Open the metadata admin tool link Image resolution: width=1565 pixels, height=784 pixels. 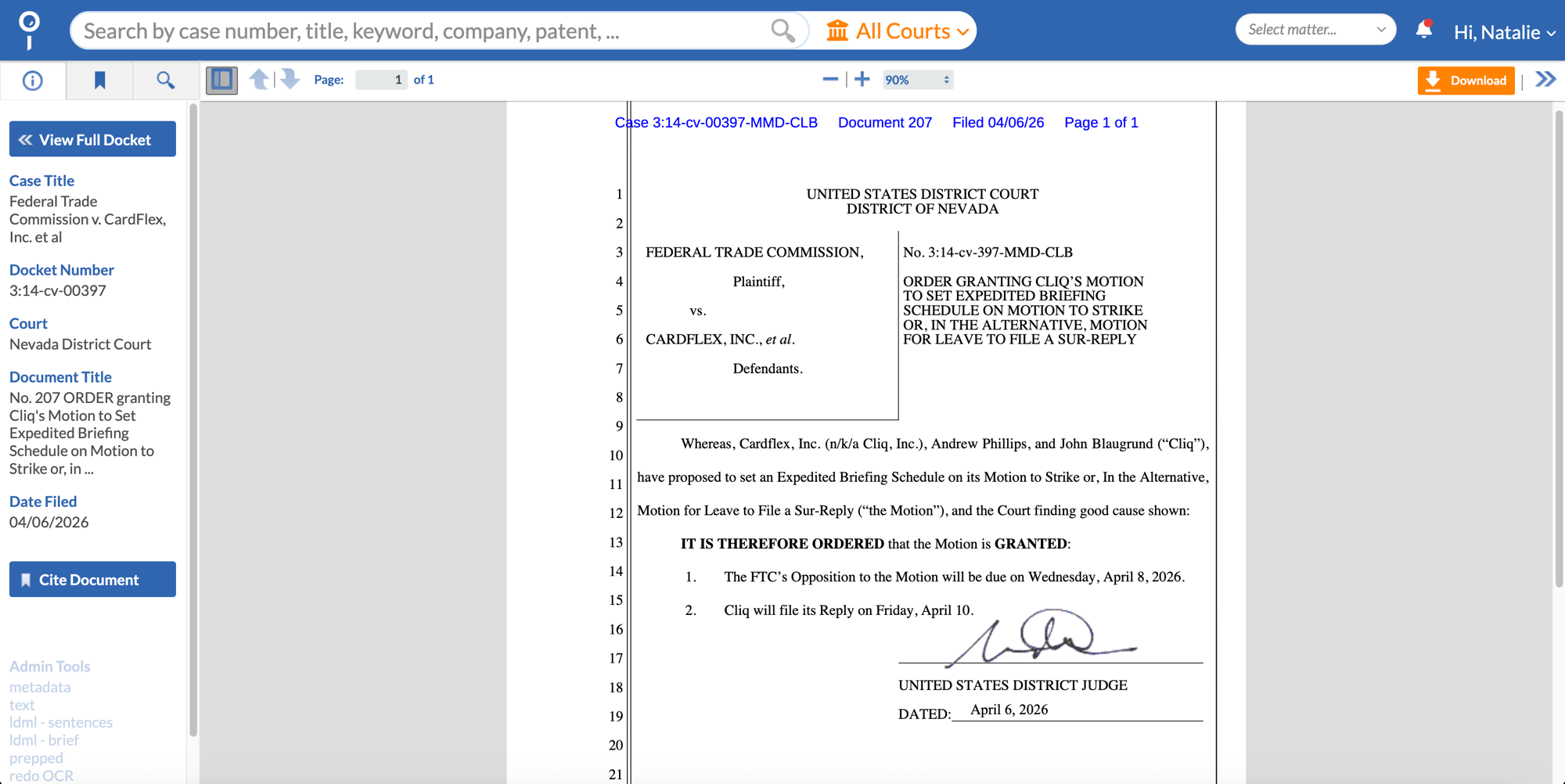[40, 687]
